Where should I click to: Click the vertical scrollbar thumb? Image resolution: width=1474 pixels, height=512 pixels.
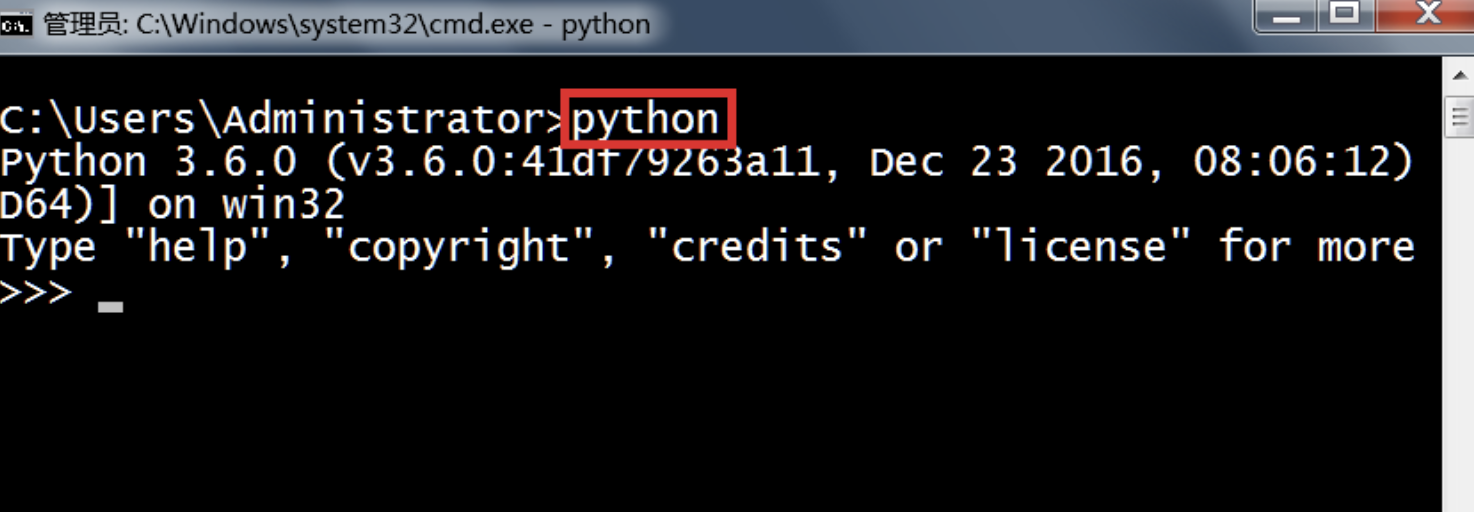click(1459, 115)
